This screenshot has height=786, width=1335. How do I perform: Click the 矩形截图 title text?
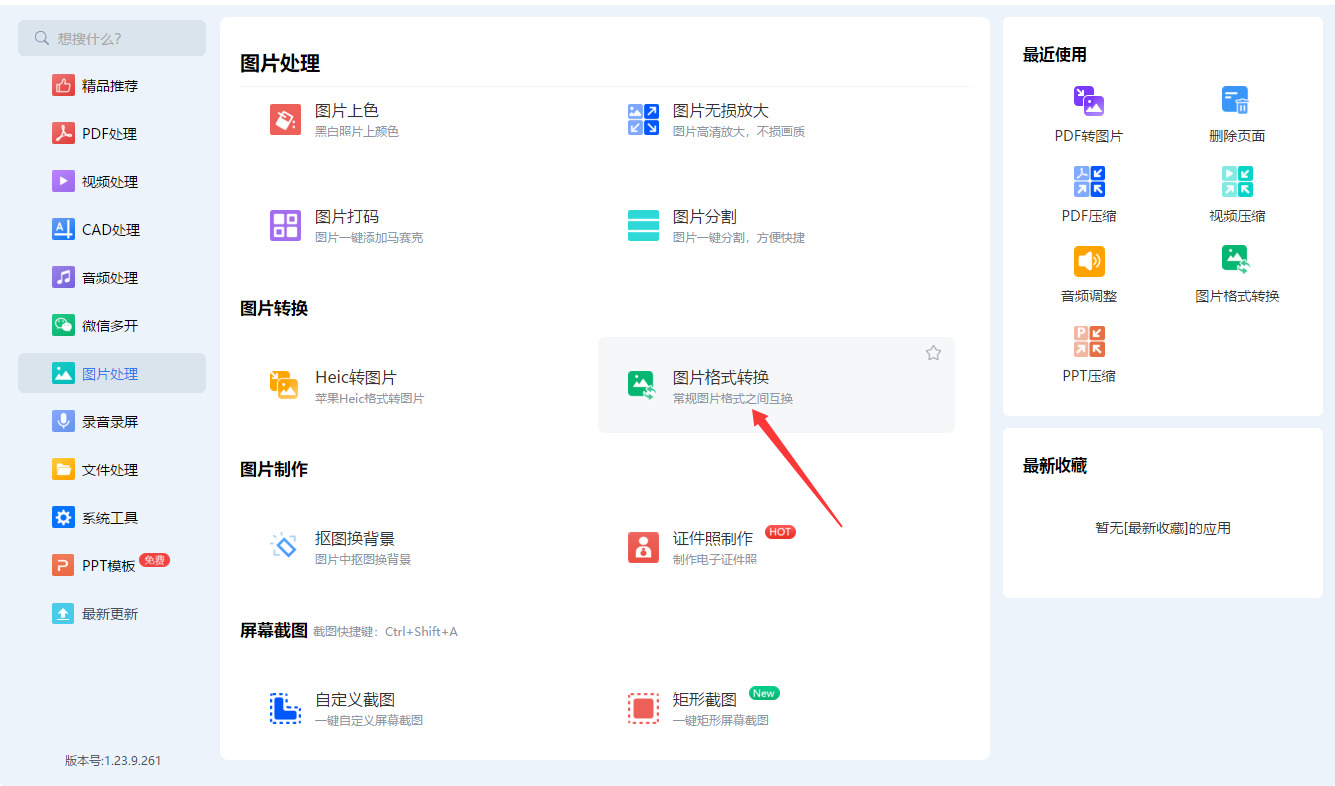[x=705, y=700]
